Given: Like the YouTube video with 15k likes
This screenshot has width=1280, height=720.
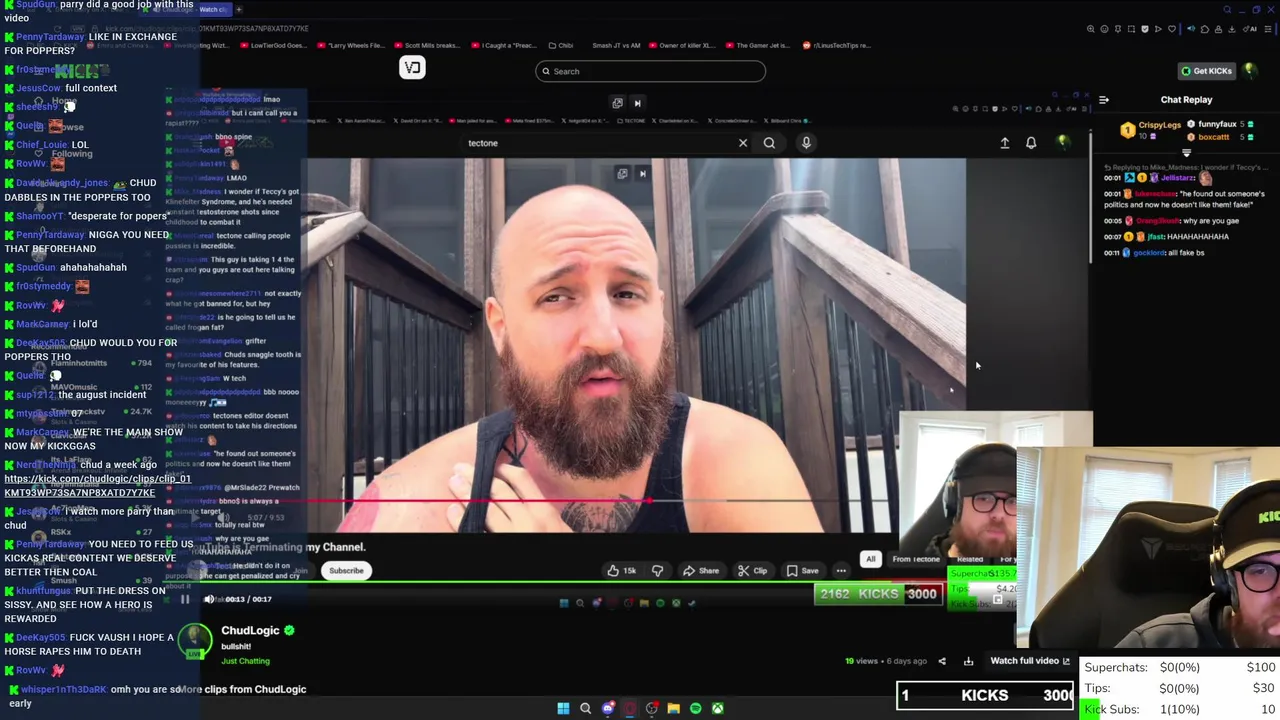Looking at the screenshot, I should (620, 571).
